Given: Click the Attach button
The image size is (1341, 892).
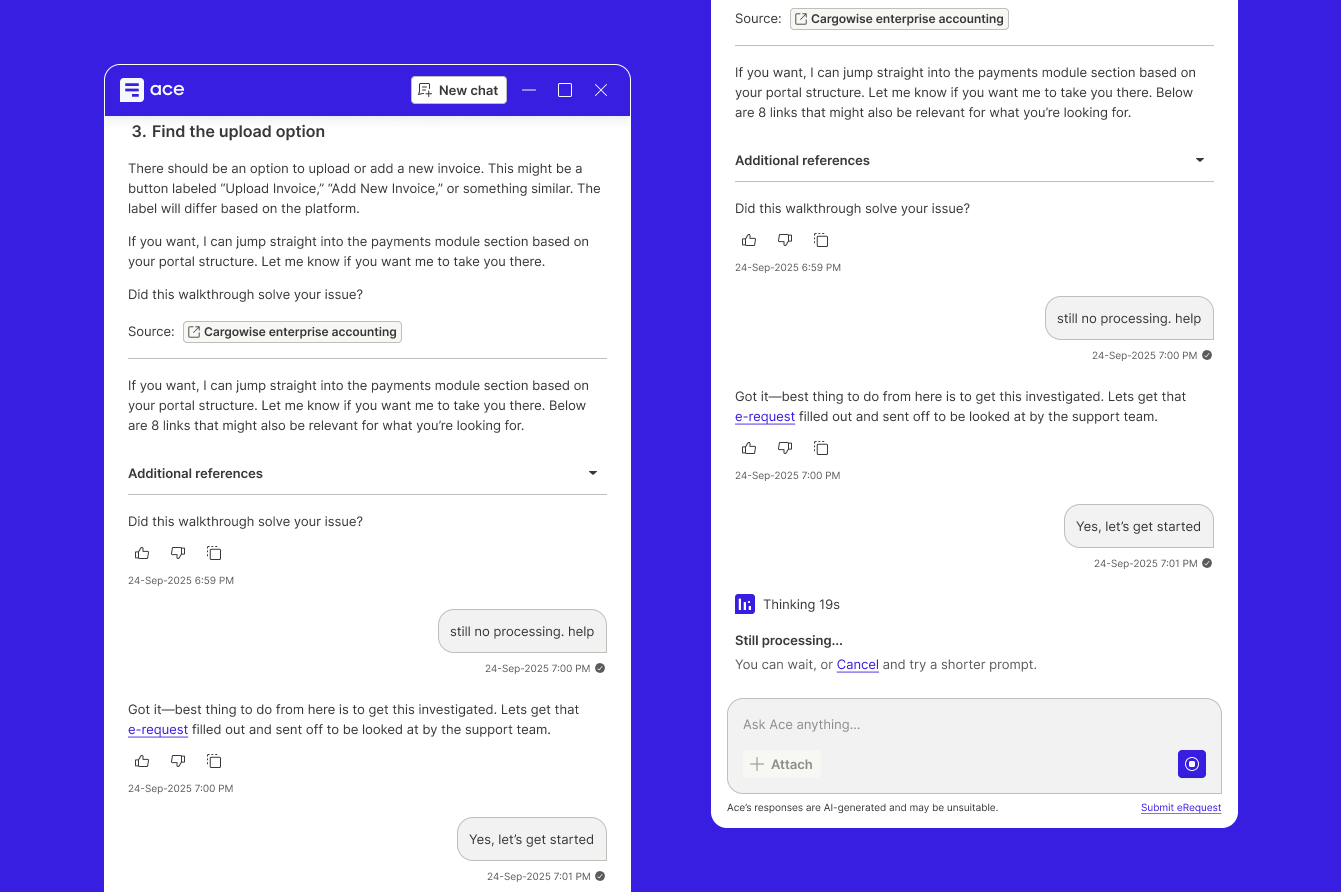Looking at the screenshot, I should click(781, 764).
